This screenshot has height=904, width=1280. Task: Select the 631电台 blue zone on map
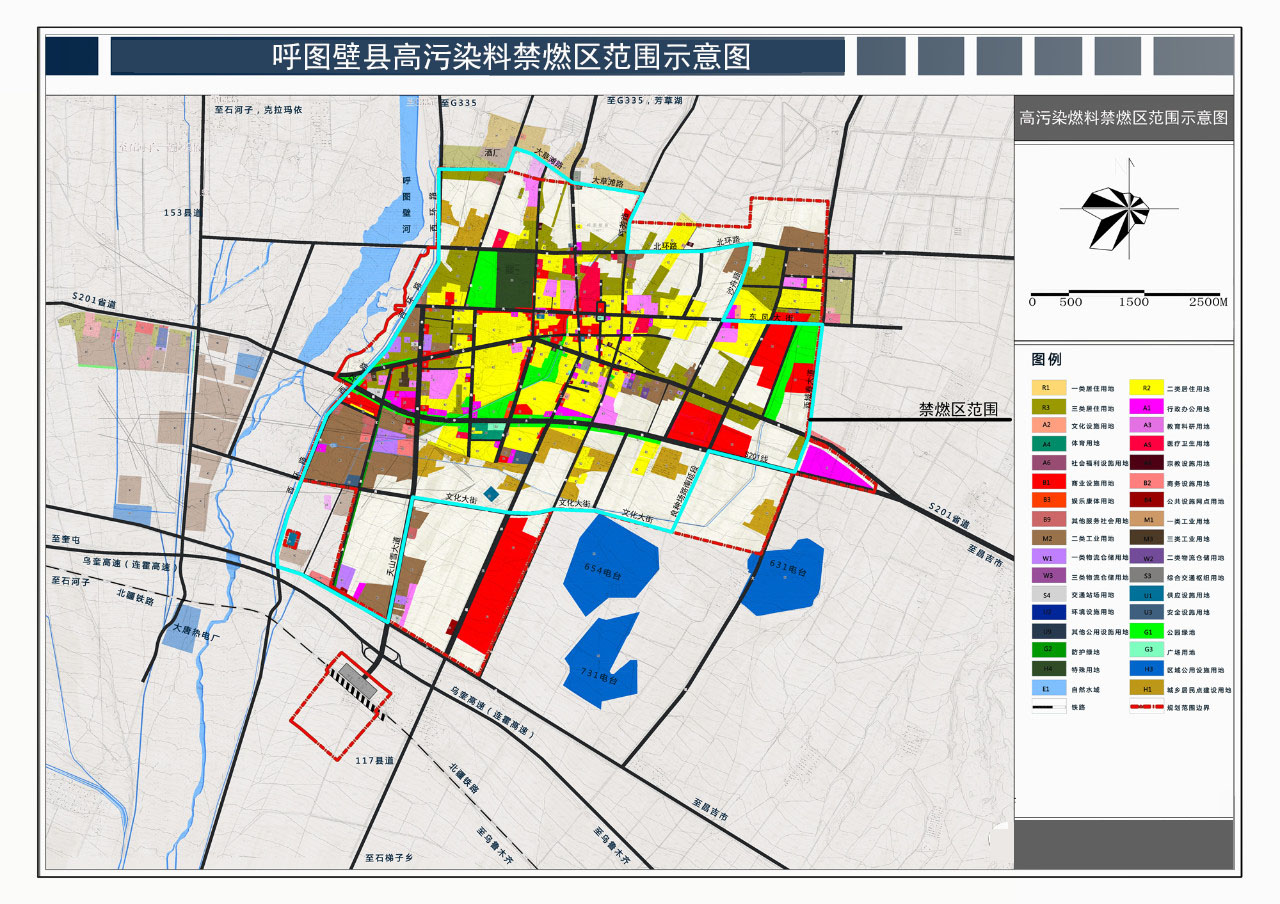point(786,573)
